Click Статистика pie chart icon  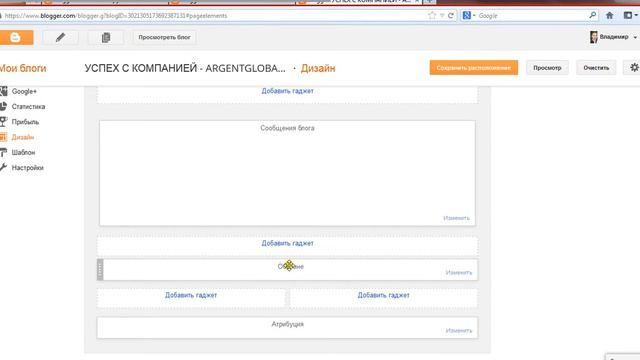(x=4, y=107)
